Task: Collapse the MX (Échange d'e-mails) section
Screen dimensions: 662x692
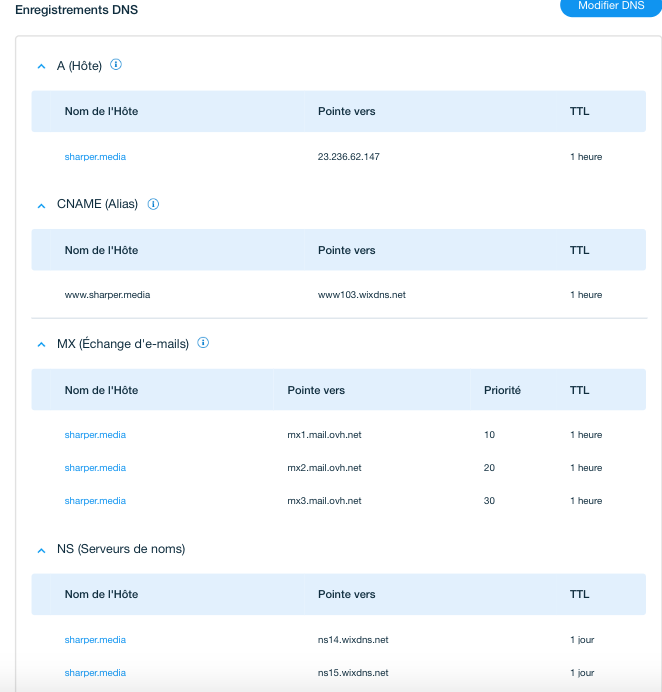Action: 41,344
